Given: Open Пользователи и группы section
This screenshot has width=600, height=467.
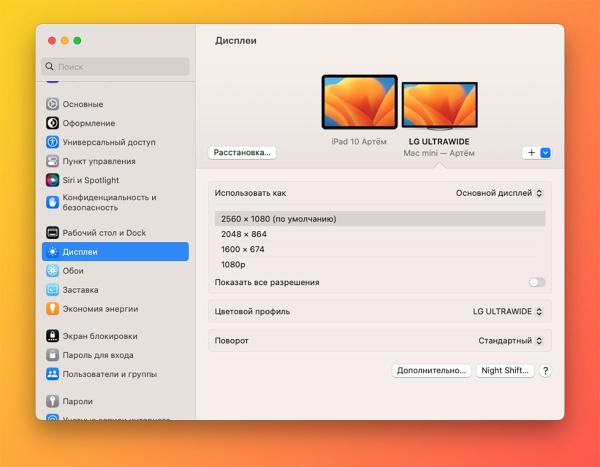Looking at the screenshot, I should pos(115,374).
